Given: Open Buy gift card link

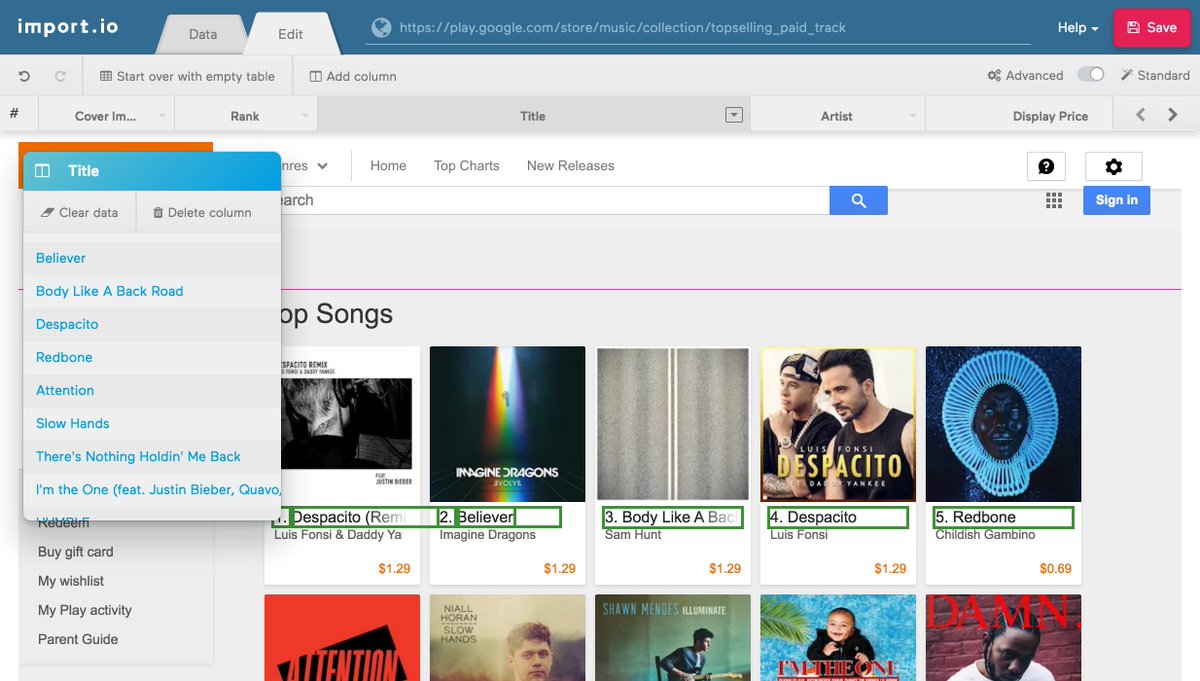Looking at the screenshot, I should pyautogui.click(x=76, y=552).
